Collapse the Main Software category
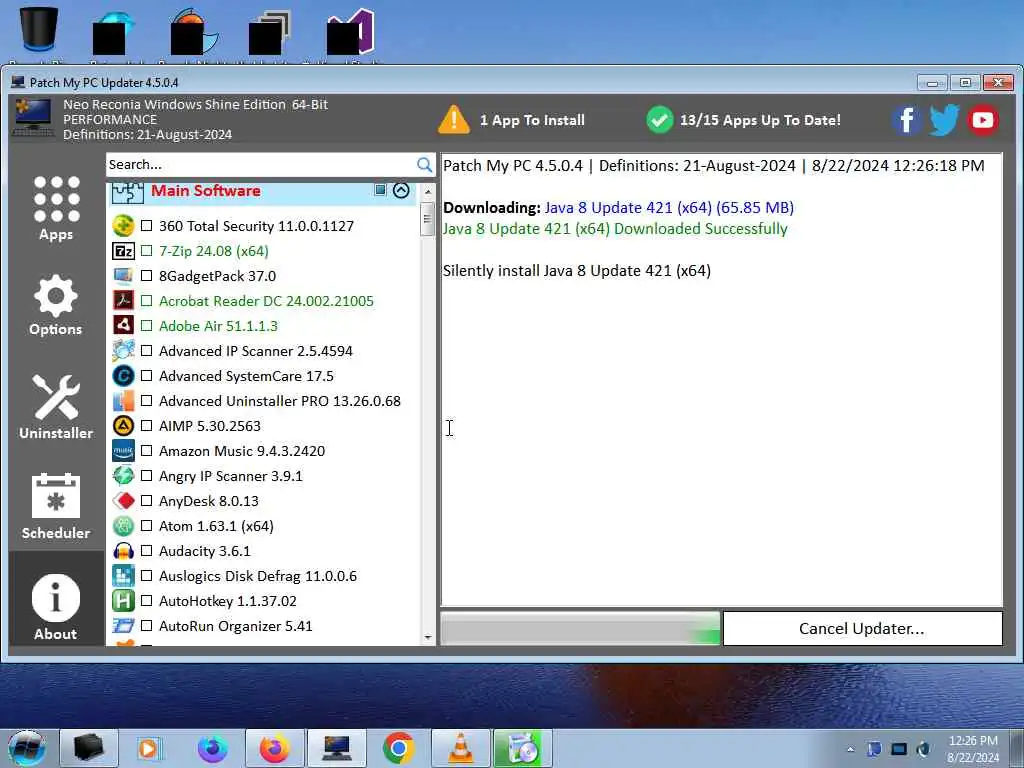The width and height of the screenshot is (1024, 768). click(401, 190)
